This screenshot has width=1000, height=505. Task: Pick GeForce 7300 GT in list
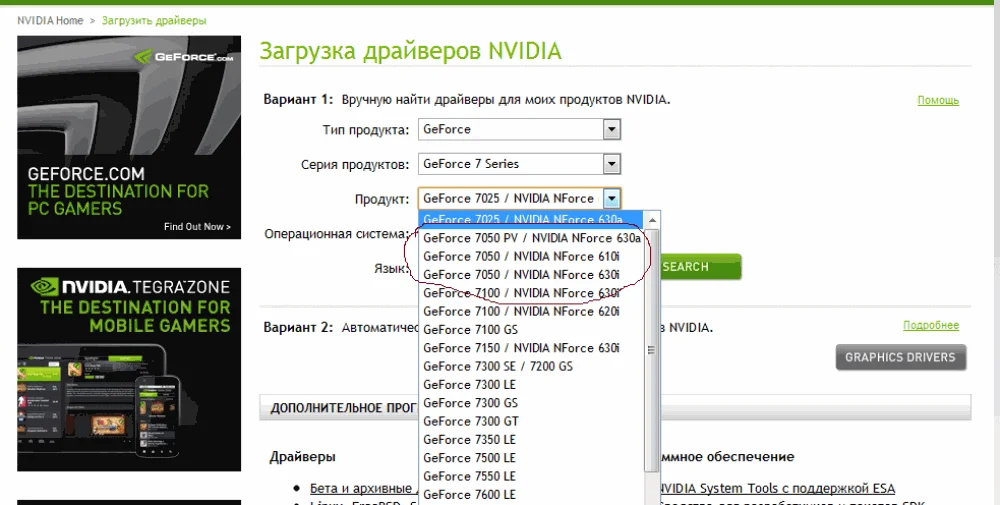532,421
